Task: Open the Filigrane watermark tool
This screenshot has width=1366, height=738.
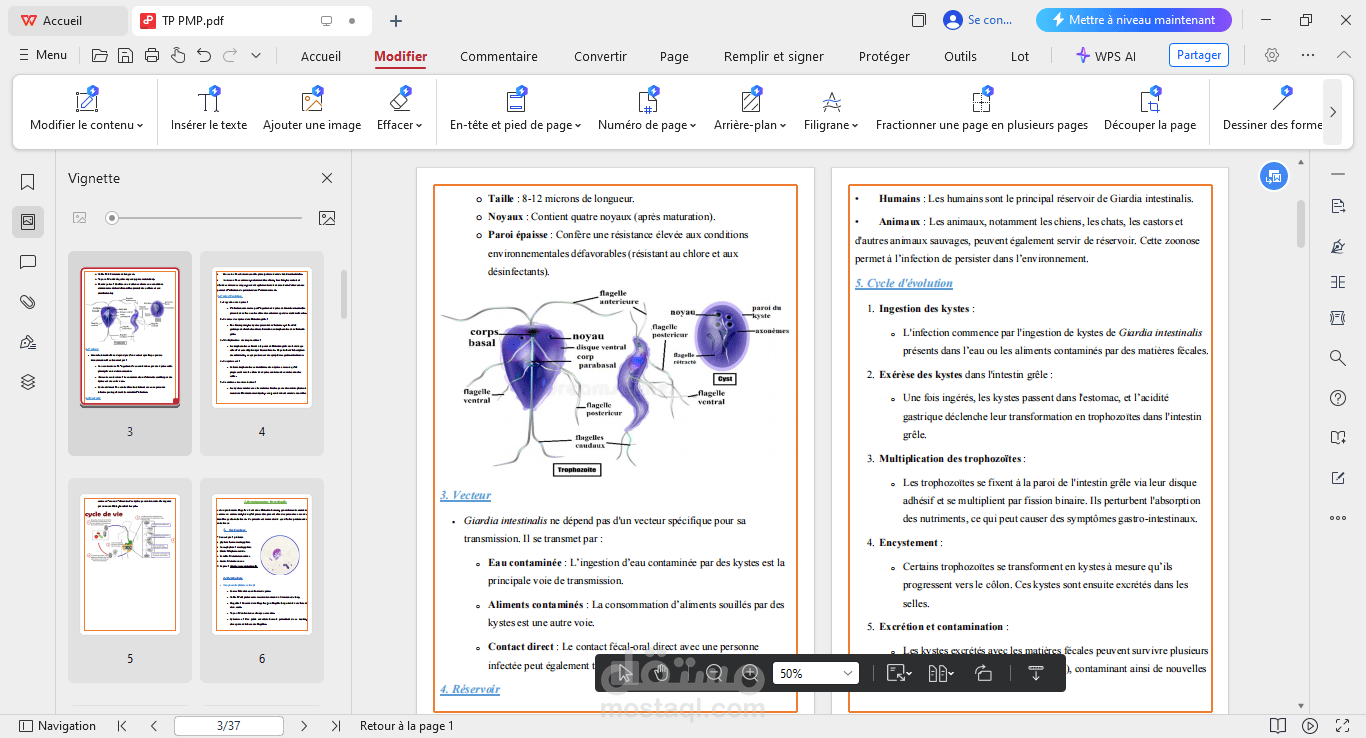Action: pos(831,110)
